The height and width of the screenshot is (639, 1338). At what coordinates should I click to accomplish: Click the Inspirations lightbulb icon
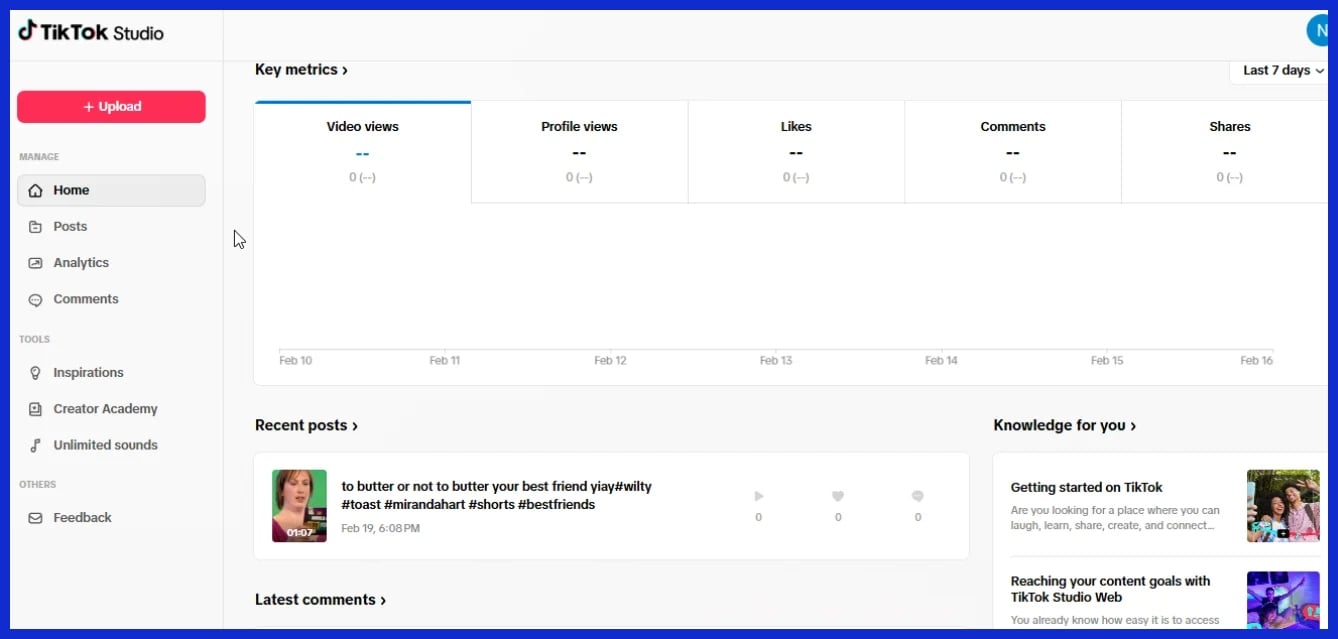tap(36, 373)
